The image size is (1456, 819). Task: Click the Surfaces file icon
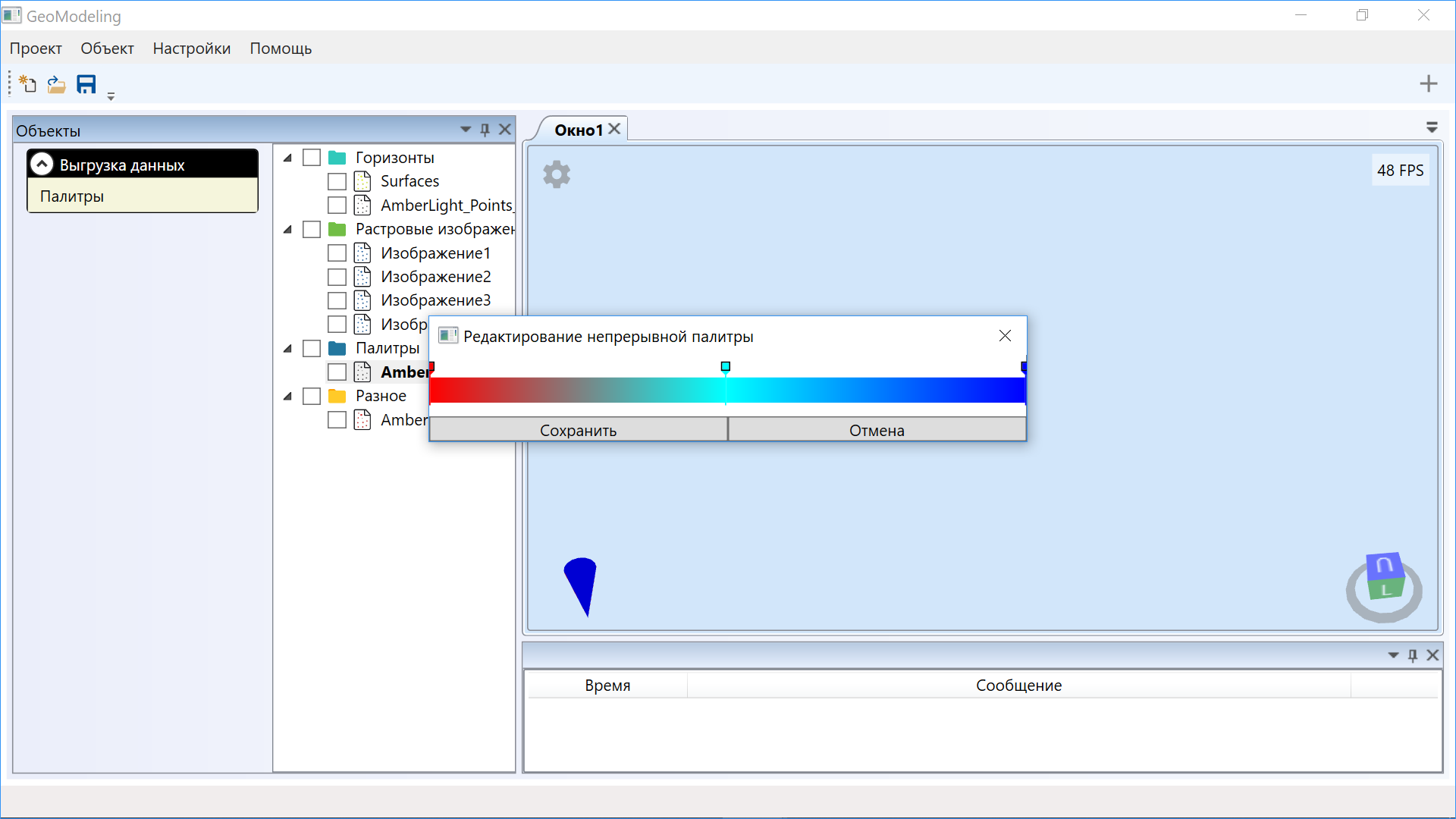(x=362, y=181)
